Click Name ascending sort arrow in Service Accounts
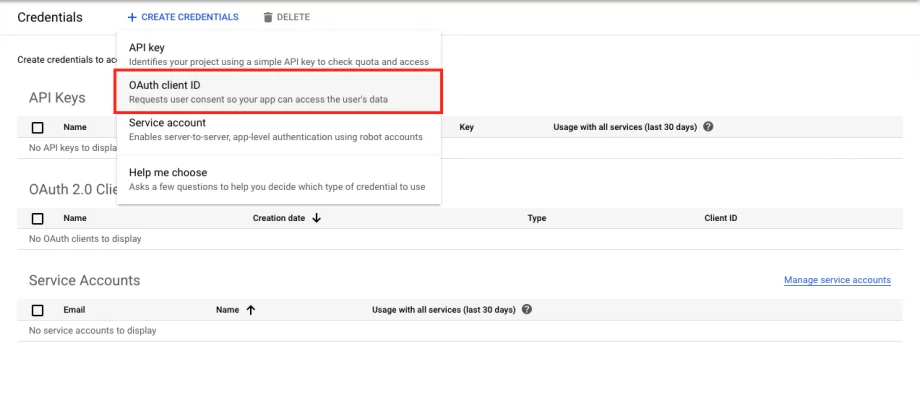 pyautogui.click(x=251, y=310)
